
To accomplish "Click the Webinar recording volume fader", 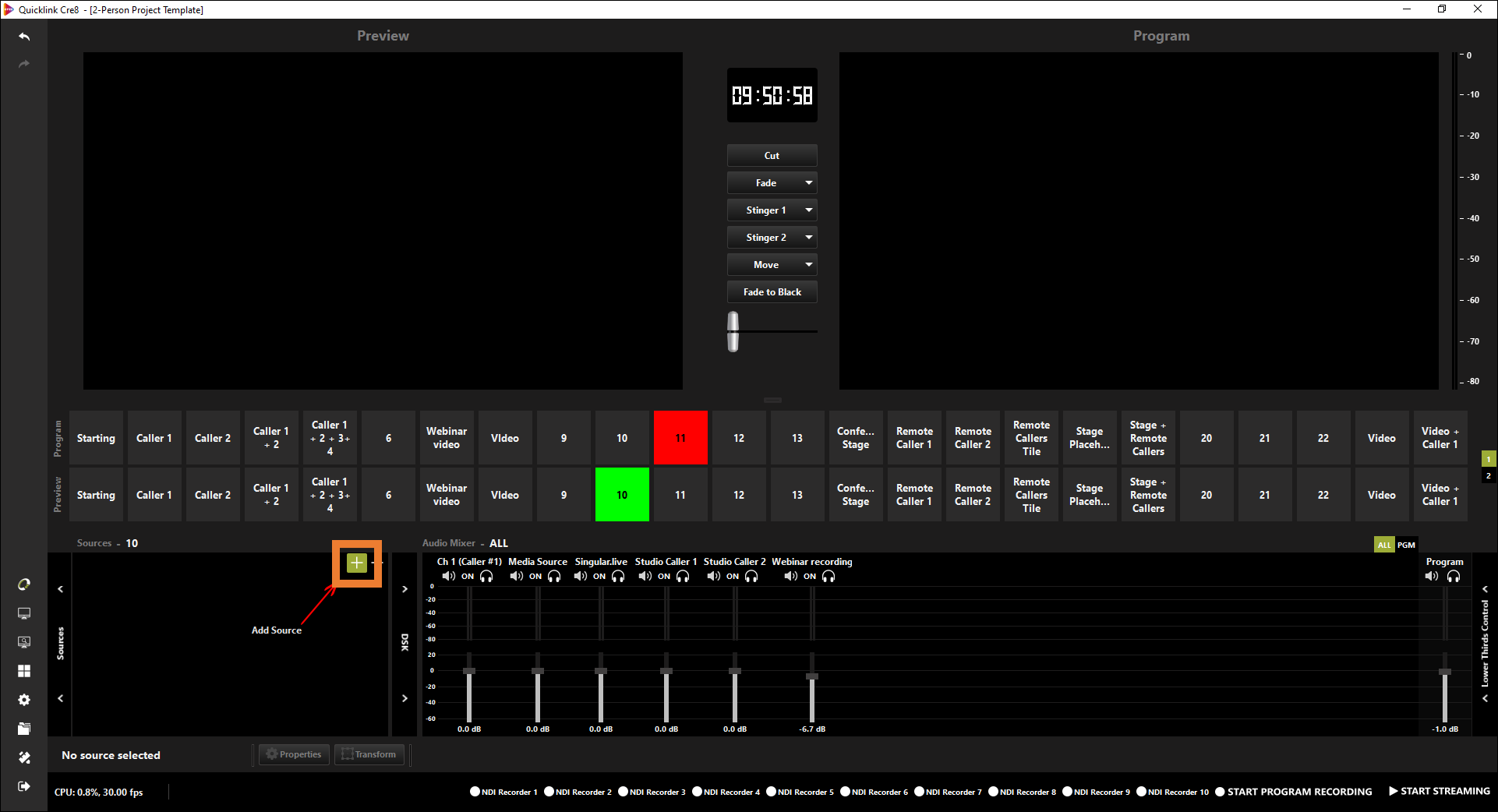I will [812, 676].
